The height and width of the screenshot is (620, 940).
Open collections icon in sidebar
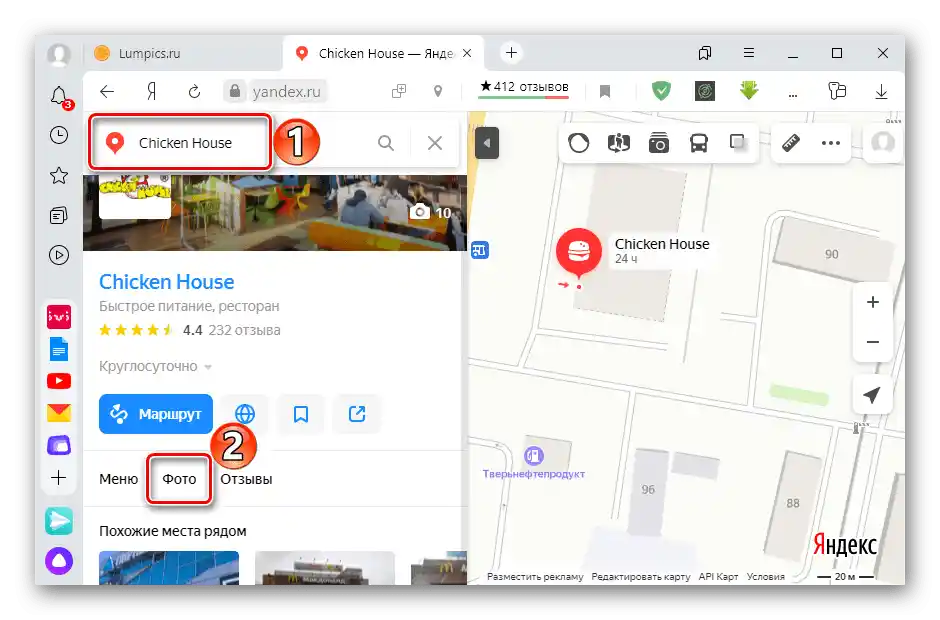tap(59, 215)
